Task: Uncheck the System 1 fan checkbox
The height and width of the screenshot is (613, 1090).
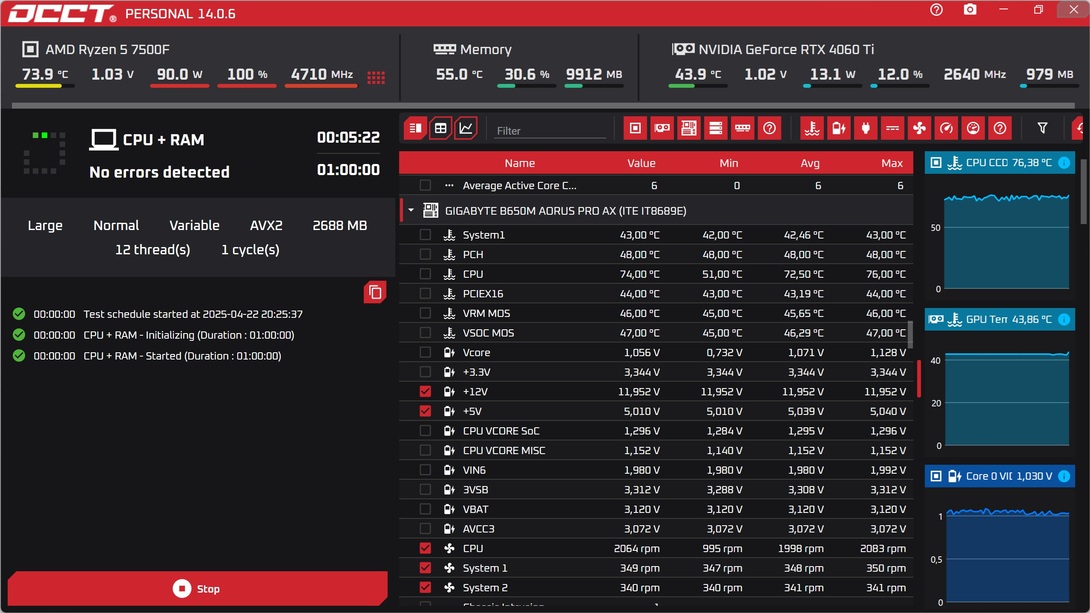Action: (425, 568)
